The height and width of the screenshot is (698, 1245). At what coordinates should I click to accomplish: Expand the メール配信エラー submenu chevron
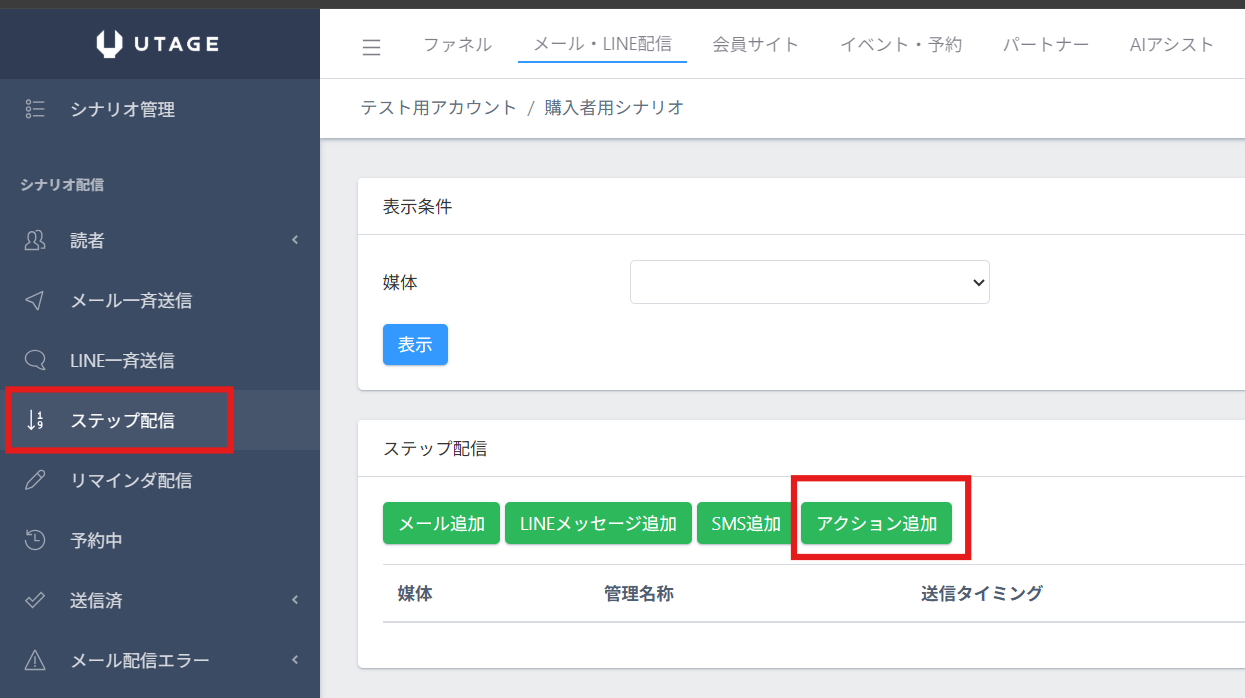click(x=295, y=660)
